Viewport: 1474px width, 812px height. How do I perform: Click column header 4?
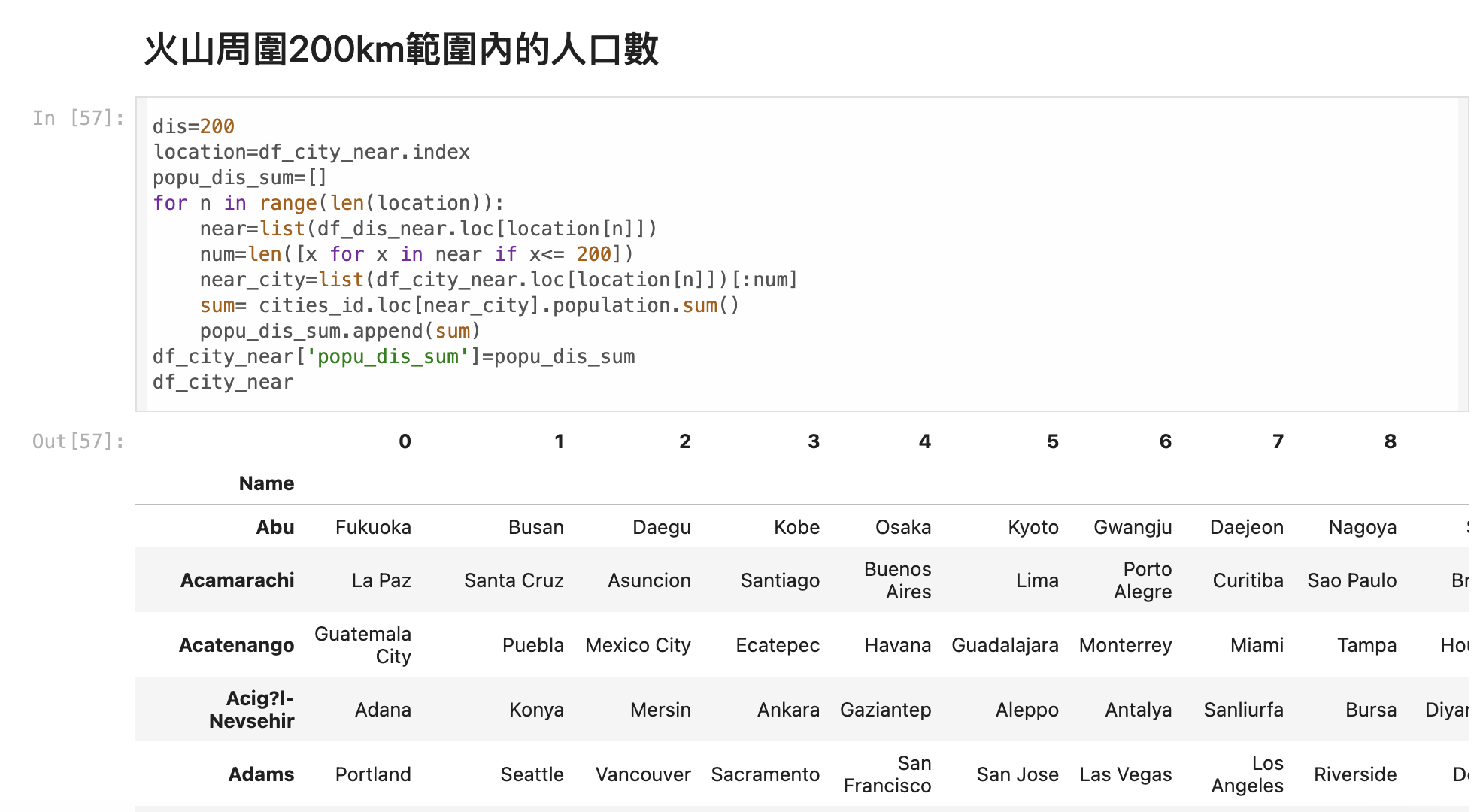click(x=924, y=441)
